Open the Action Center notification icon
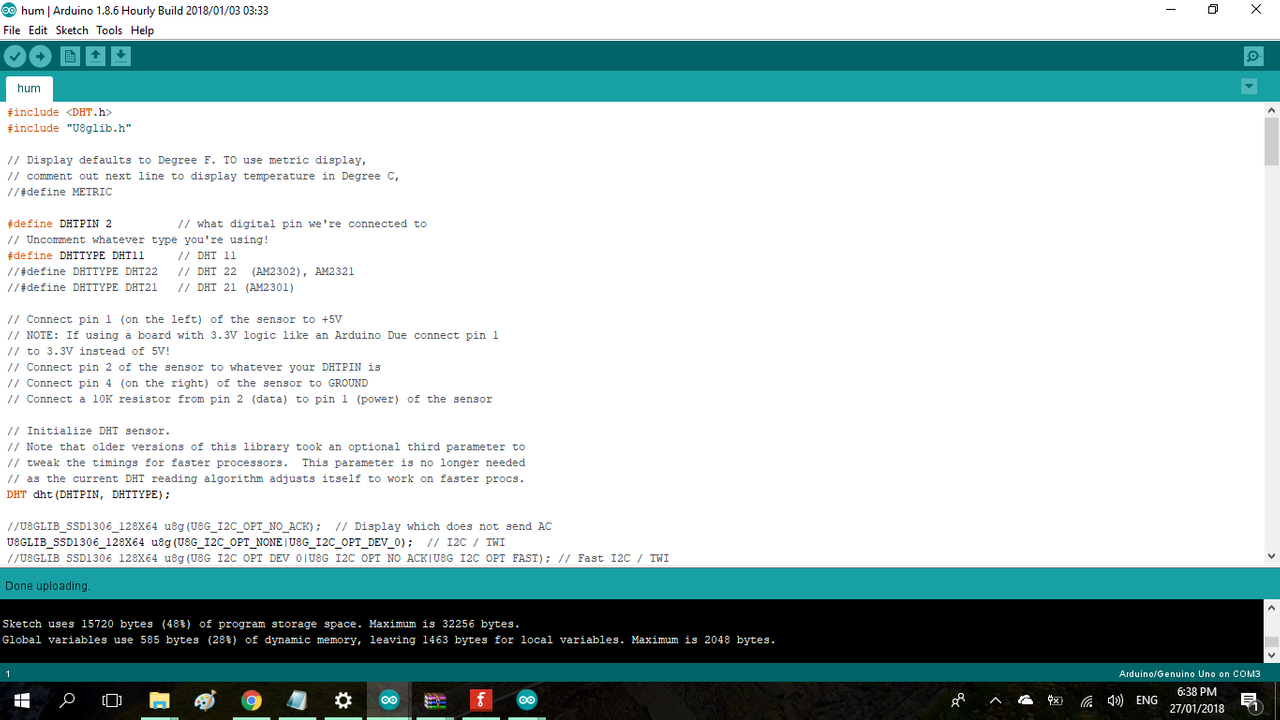Image resolution: width=1280 pixels, height=720 pixels. click(x=1250, y=700)
